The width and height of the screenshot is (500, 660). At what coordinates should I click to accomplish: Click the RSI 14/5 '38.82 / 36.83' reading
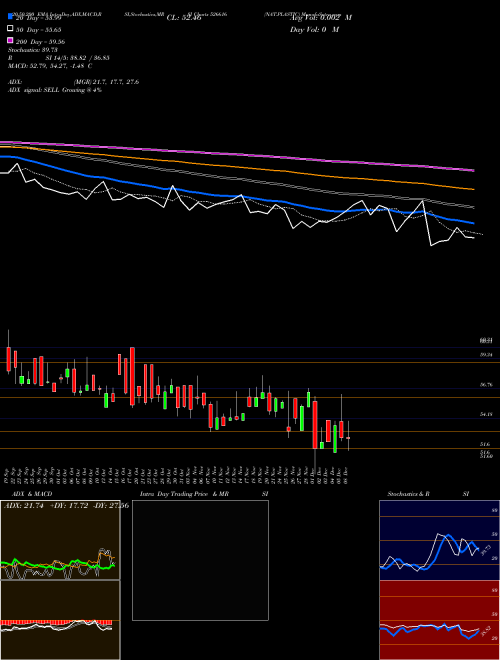click(89, 58)
